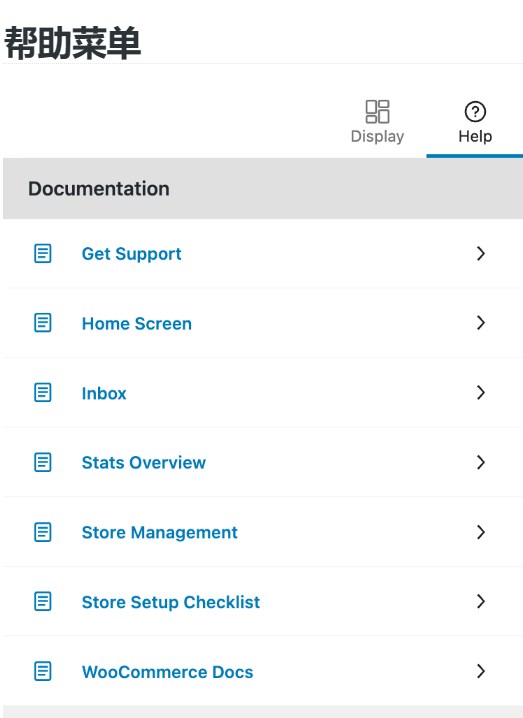
Task: Switch to the Display tab
Action: pyautogui.click(x=377, y=122)
